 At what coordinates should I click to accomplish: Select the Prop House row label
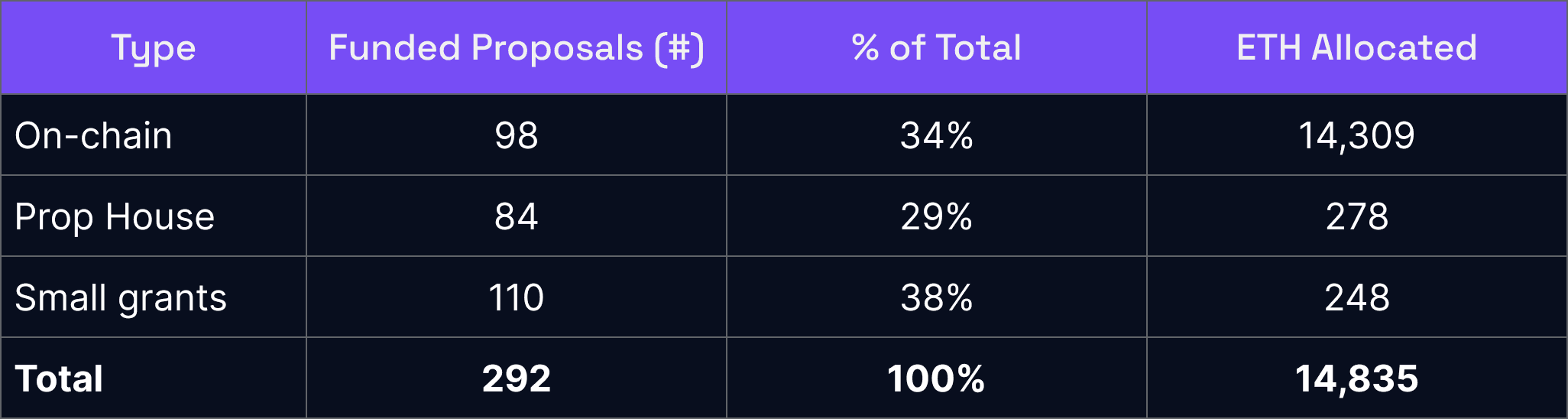115,216
